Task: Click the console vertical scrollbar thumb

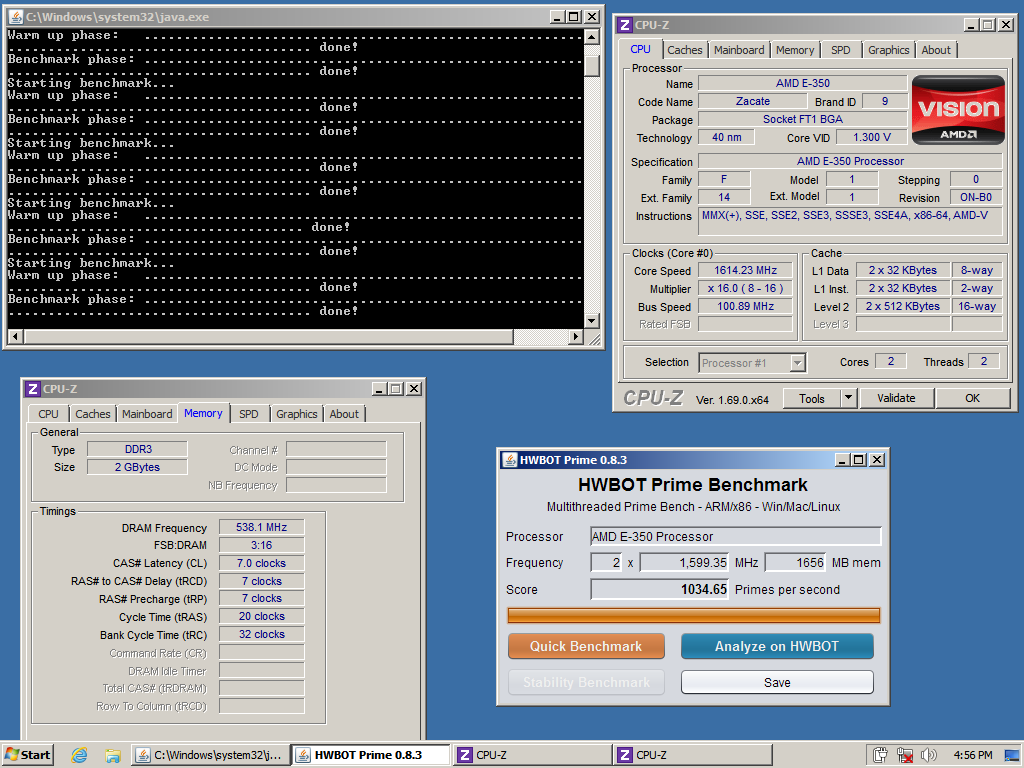Action: [591, 66]
